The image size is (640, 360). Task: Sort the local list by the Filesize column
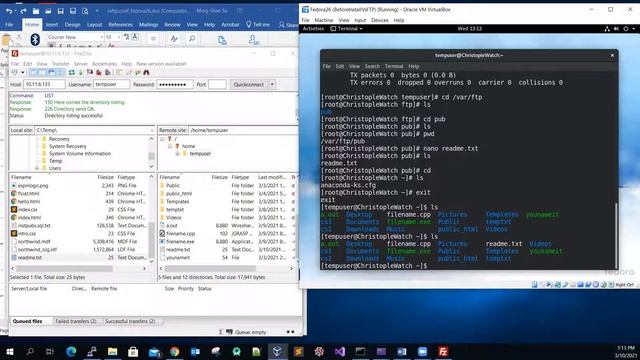tap(105, 177)
